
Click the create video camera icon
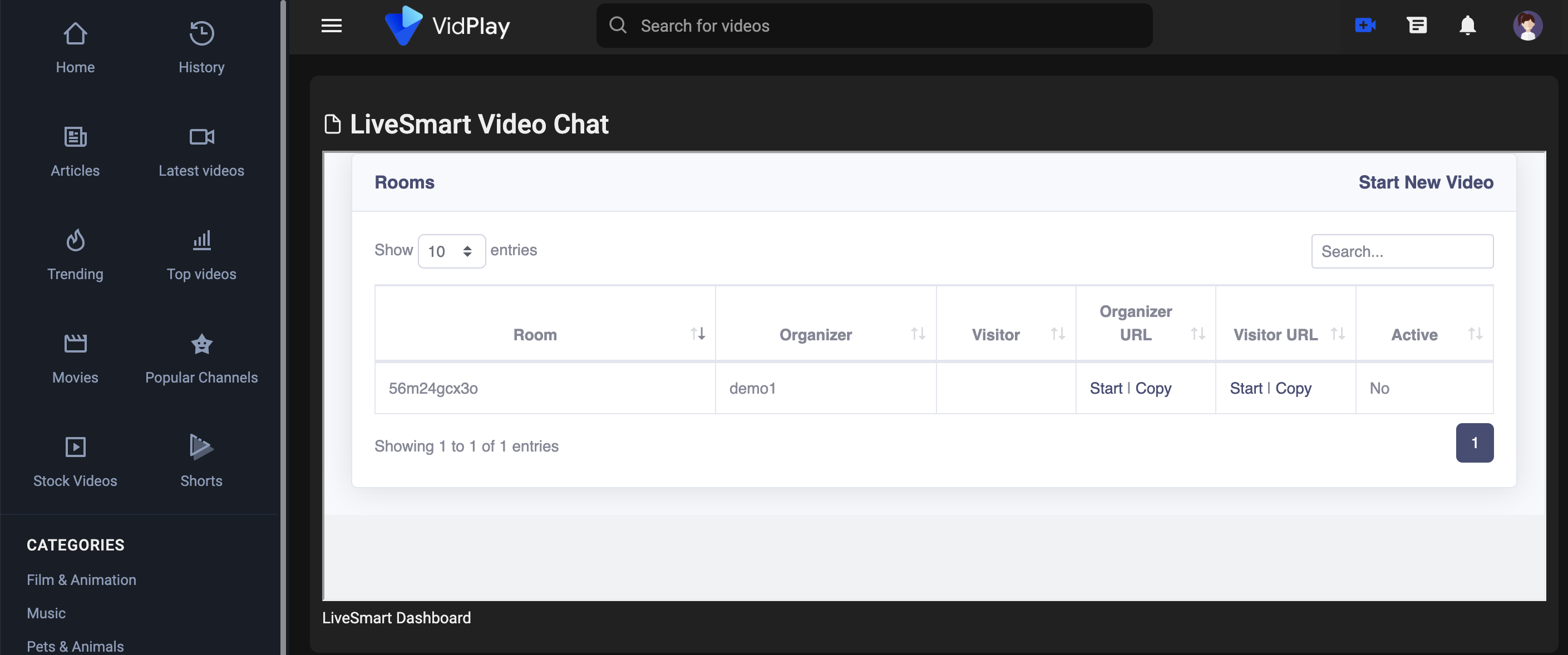coord(1365,25)
